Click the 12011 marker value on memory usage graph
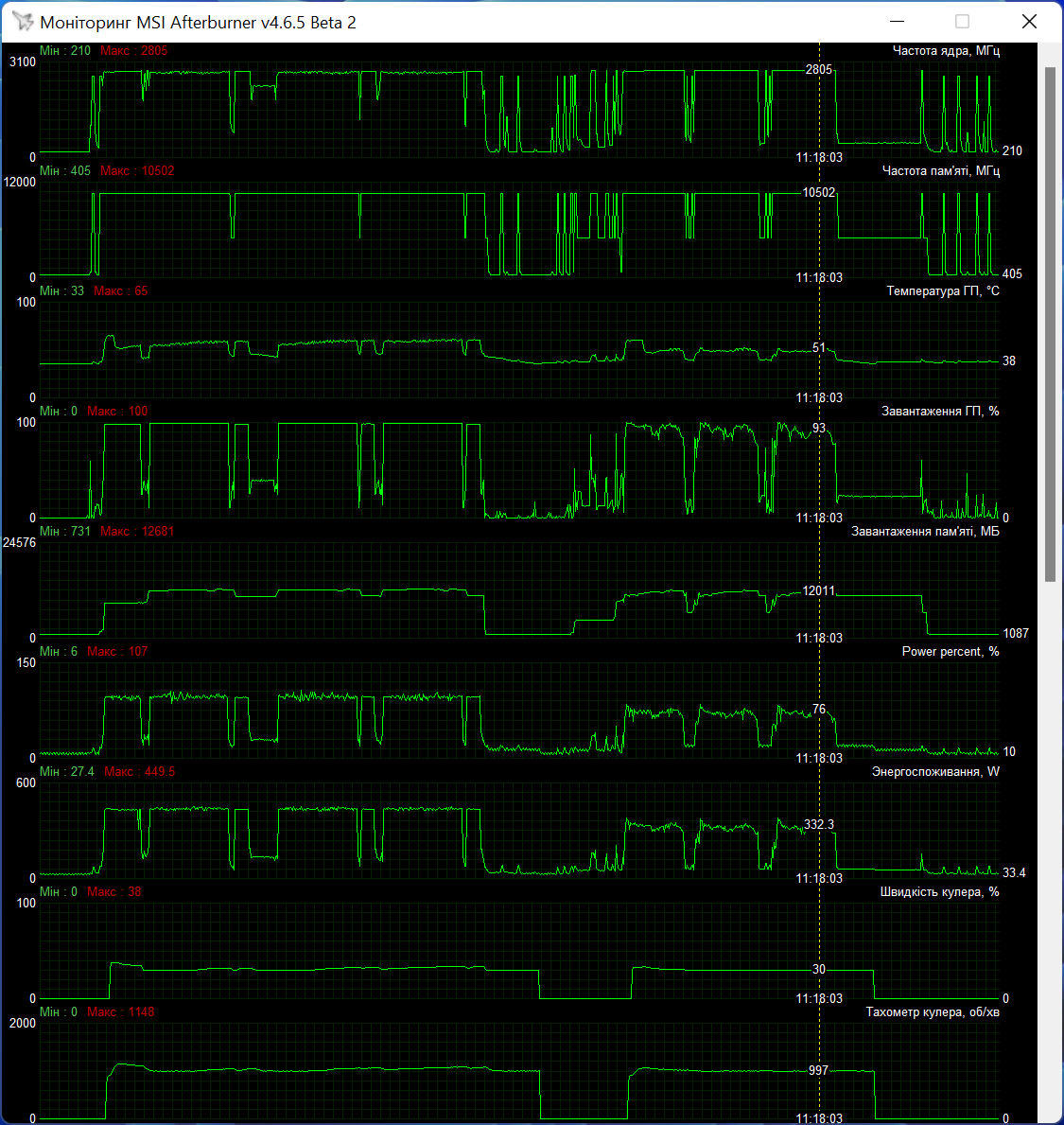The width and height of the screenshot is (1064, 1125). 819,591
